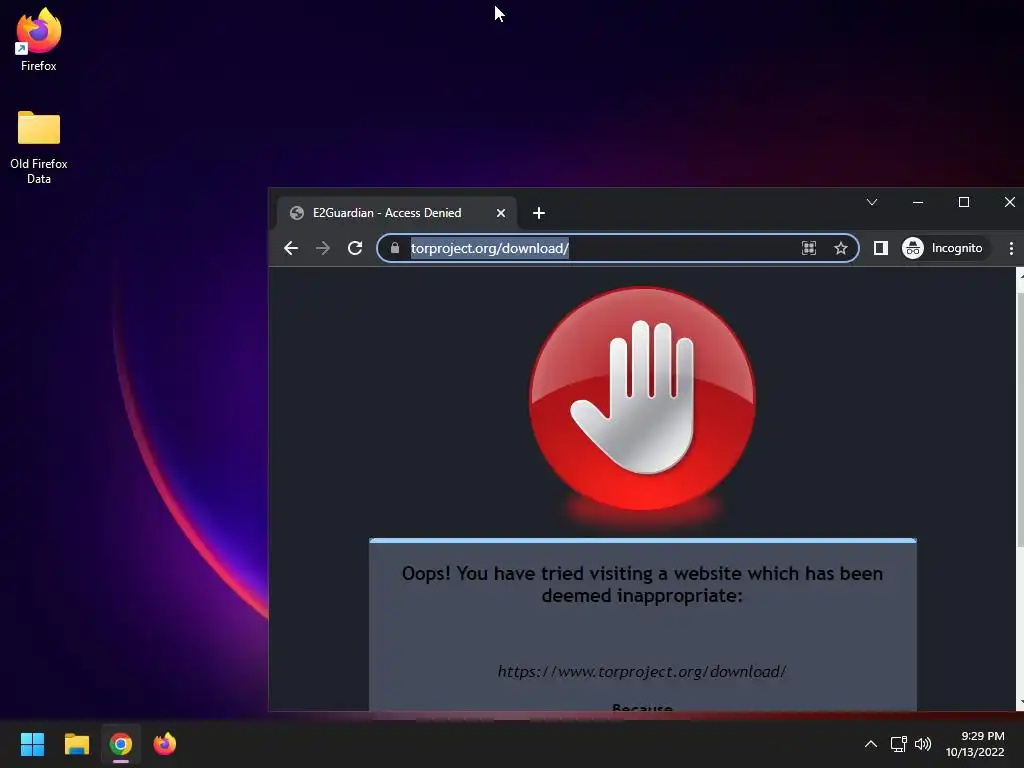This screenshot has height=768, width=1024.
Task: View site information via lock icon
Action: (x=394, y=248)
